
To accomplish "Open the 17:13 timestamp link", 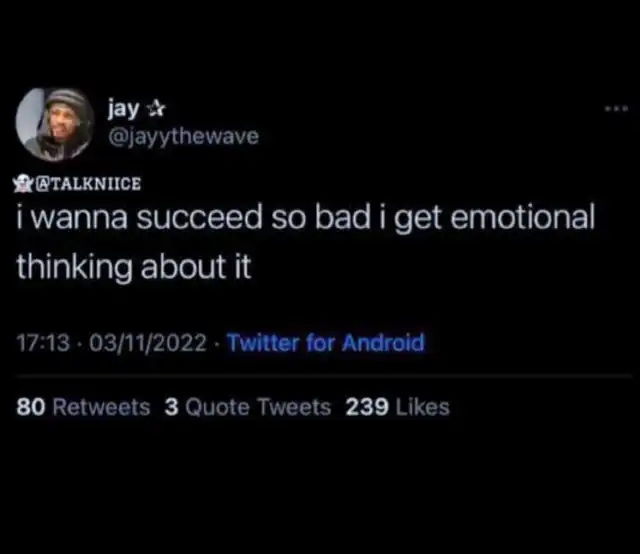I will 43,343.
